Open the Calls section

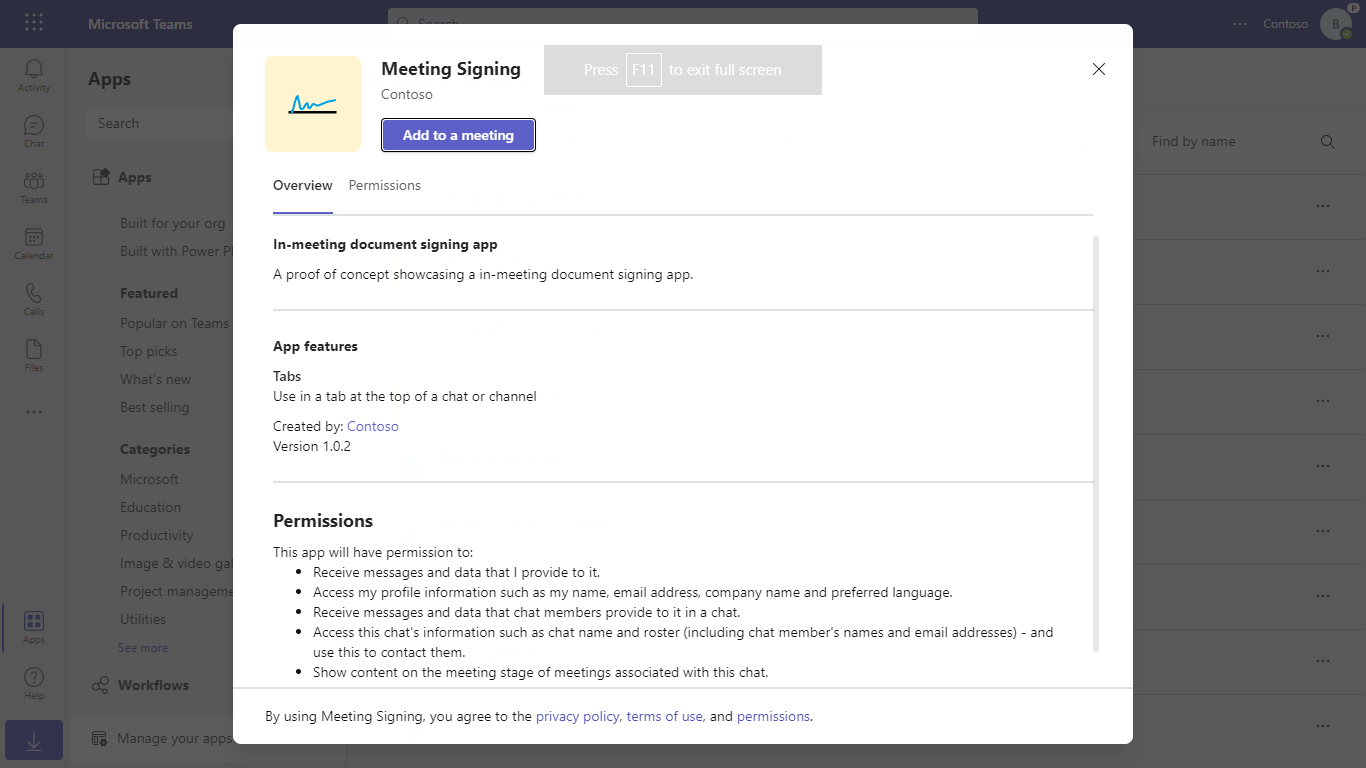33,297
